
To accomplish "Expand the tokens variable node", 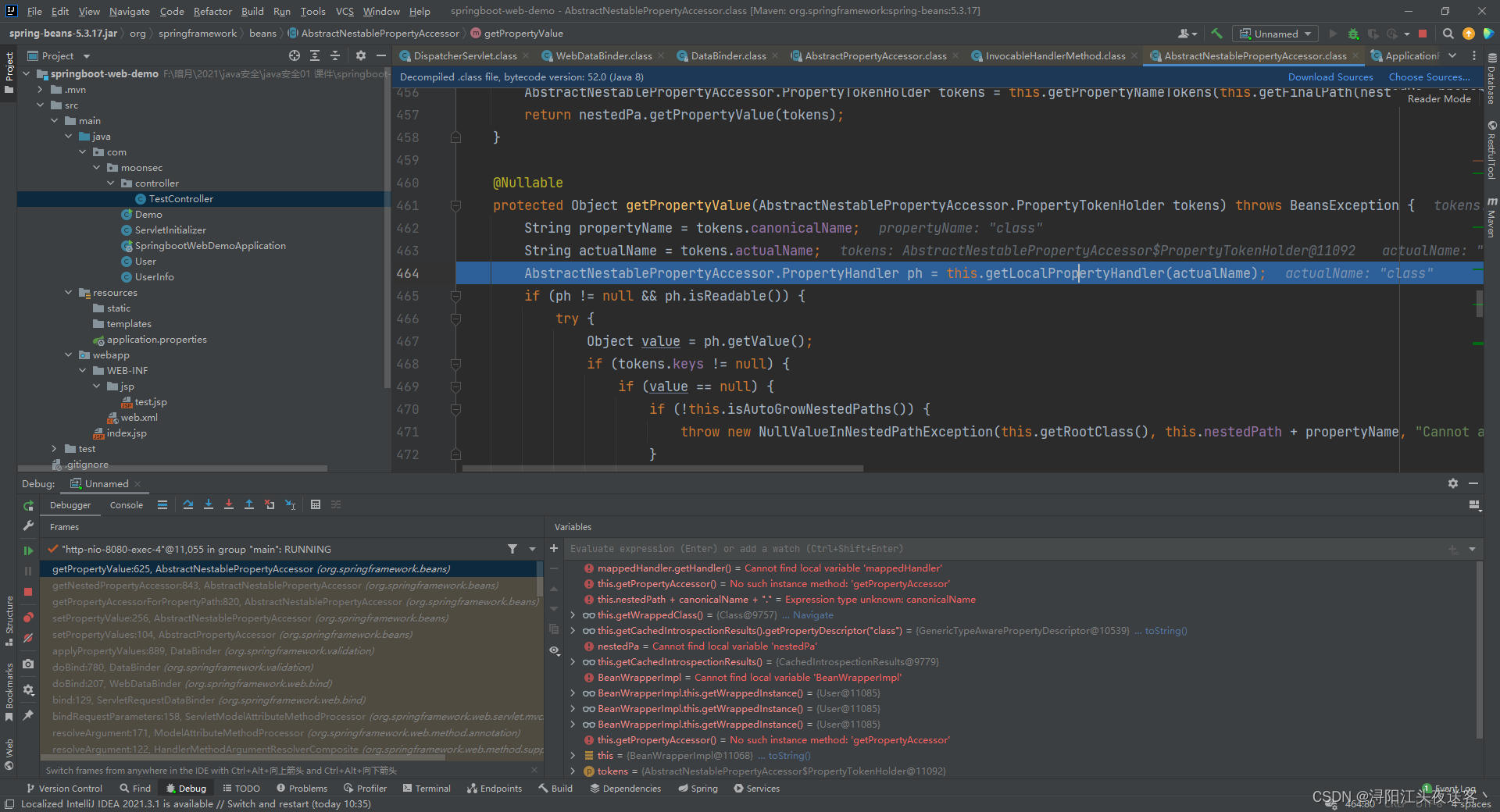I will 573,771.
